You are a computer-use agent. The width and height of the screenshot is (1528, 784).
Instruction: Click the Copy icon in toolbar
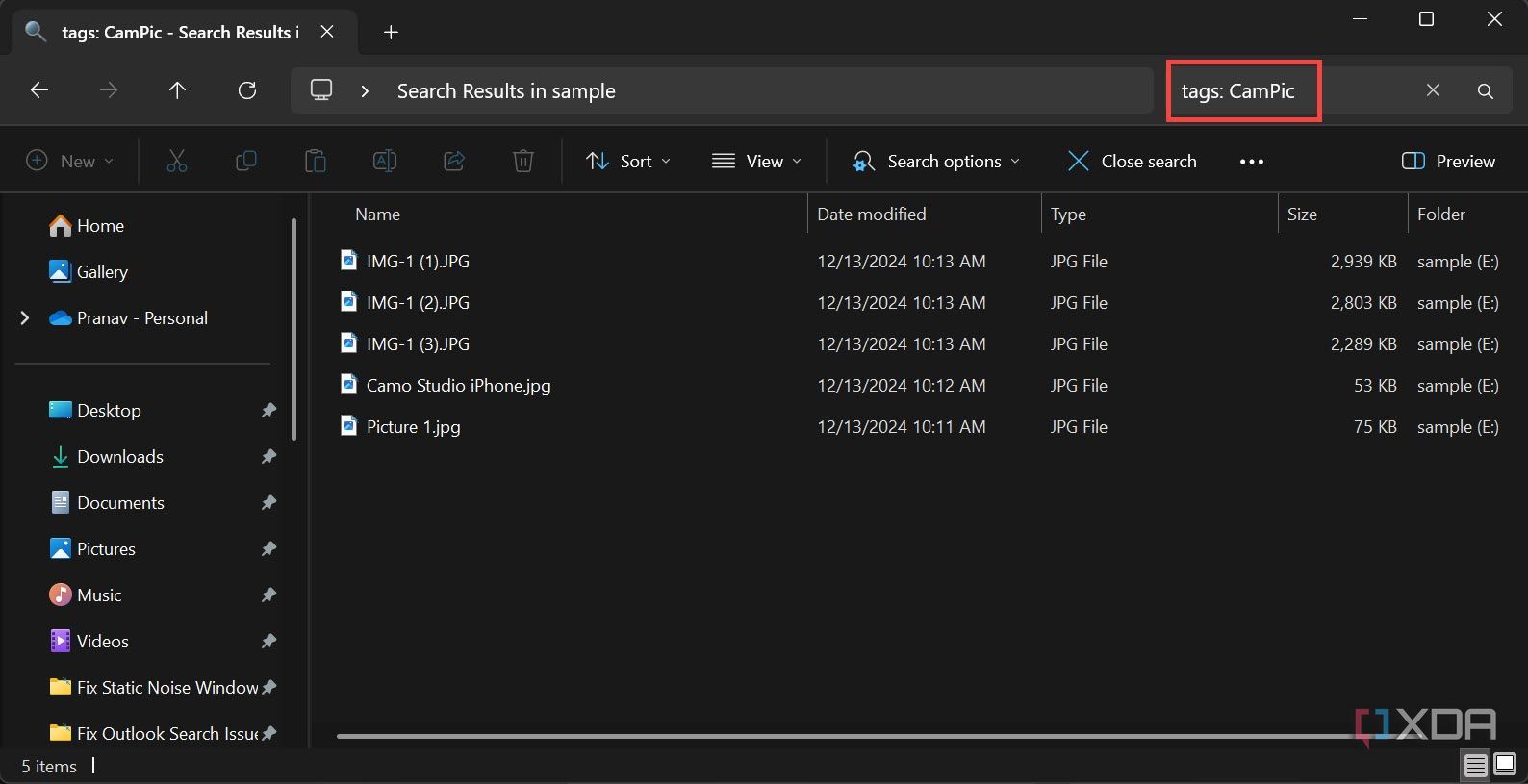246,161
